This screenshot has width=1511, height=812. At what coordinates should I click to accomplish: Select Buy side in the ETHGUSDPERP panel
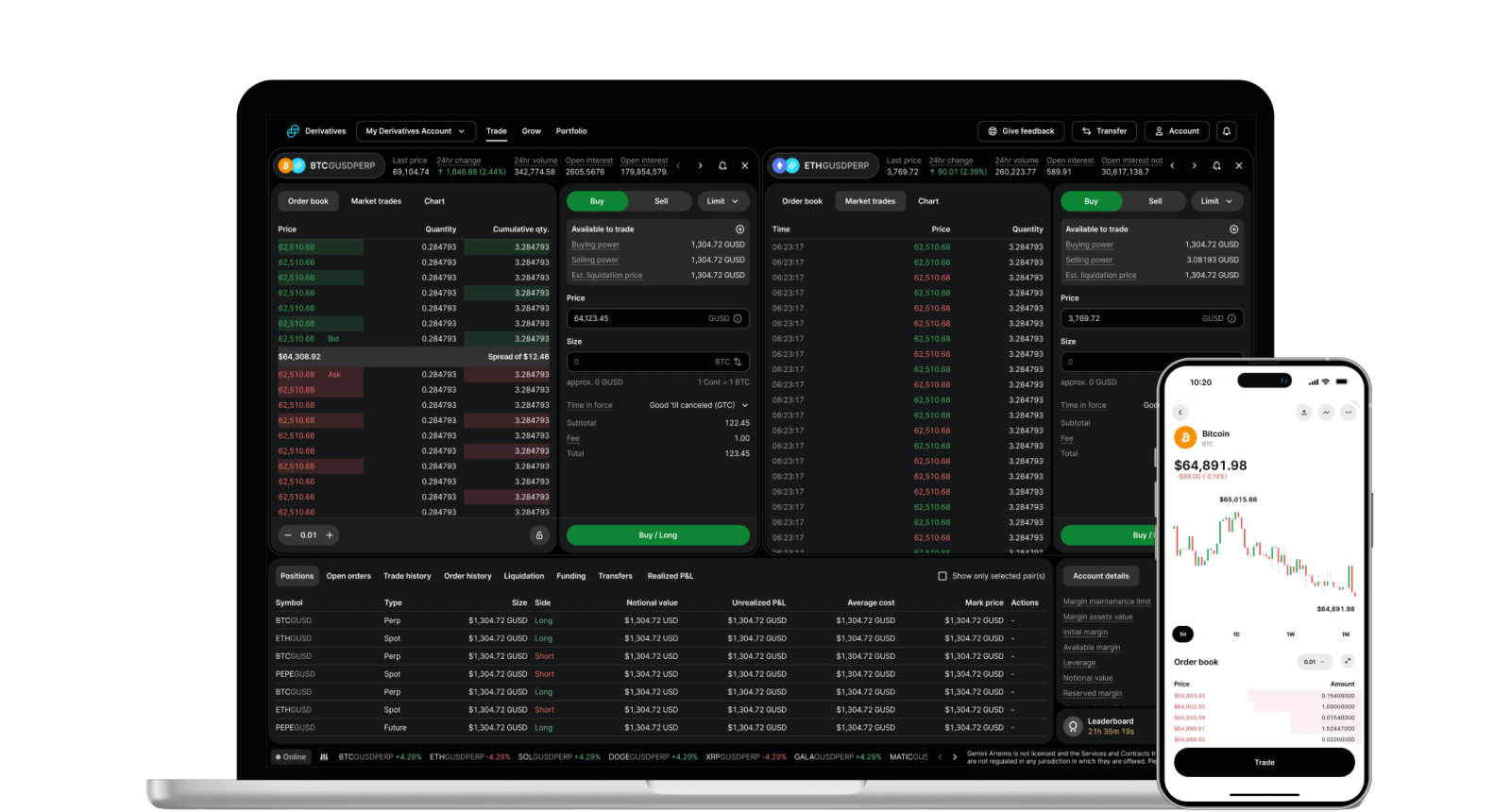1092,201
